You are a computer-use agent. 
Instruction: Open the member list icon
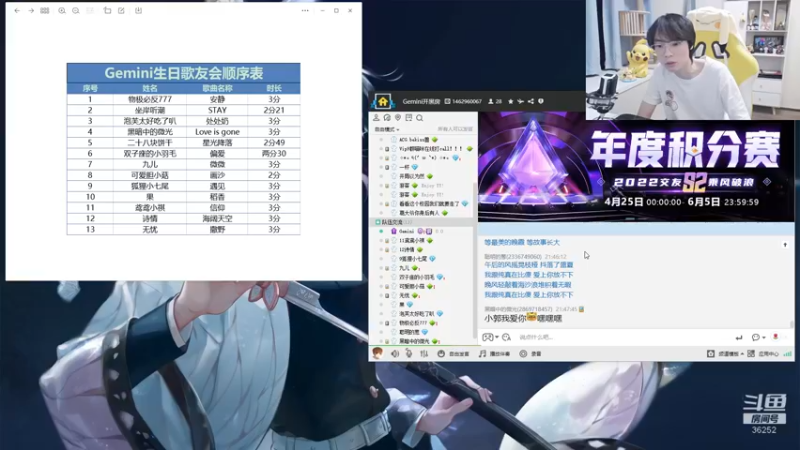[377, 118]
